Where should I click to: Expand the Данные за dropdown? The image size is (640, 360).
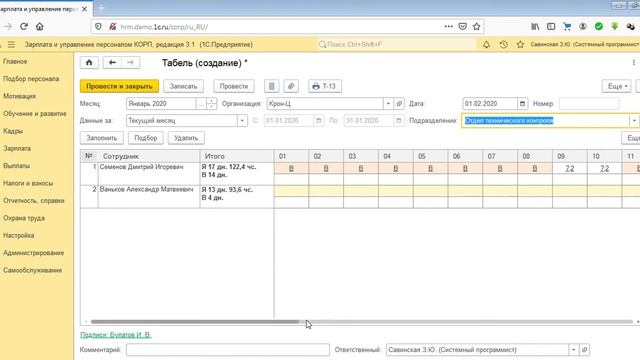point(242,121)
